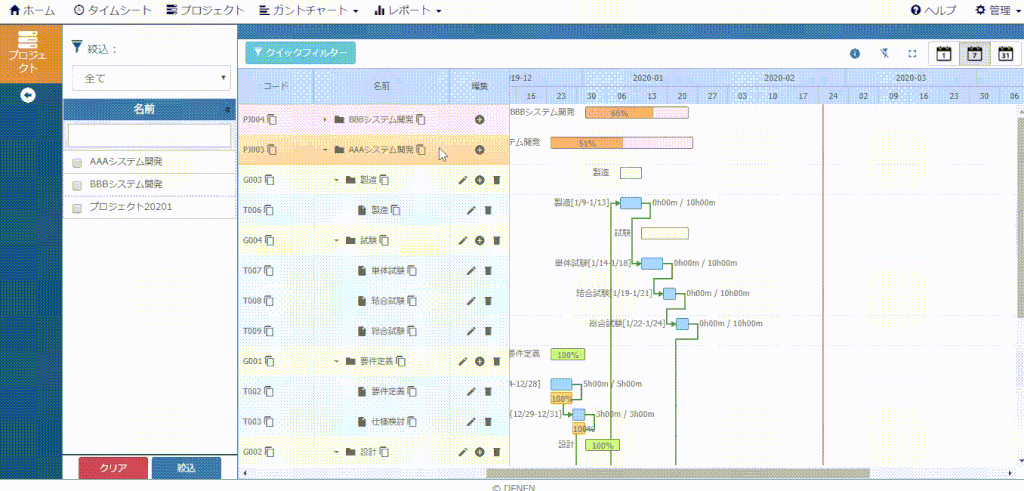Edit the G004 試験 group
The width and height of the screenshot is (1024, 491).
coord(463,240)
